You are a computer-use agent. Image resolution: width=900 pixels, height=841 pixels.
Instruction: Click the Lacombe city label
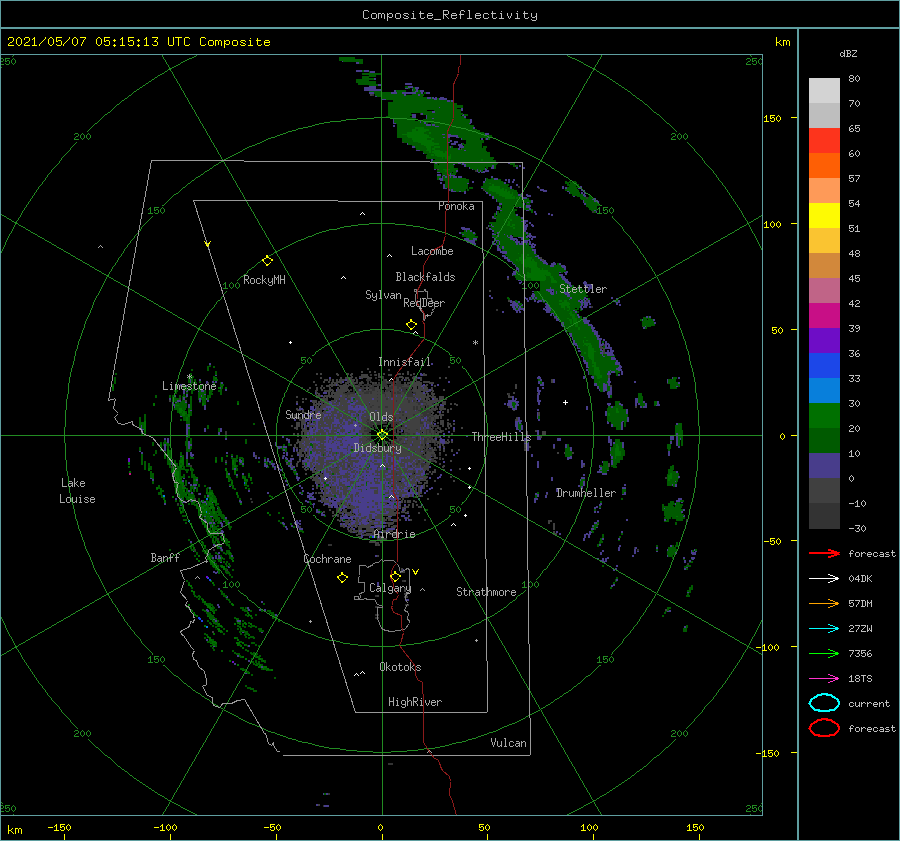[x=432, y=251]
